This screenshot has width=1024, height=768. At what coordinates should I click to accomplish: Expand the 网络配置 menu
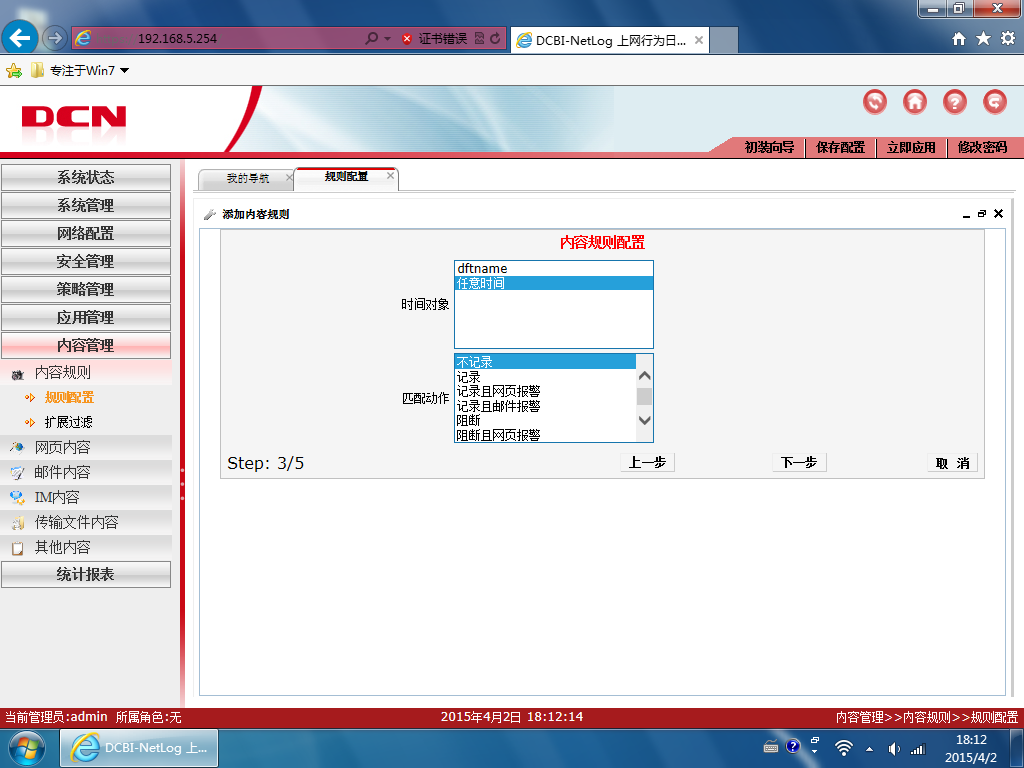(86, 233)
